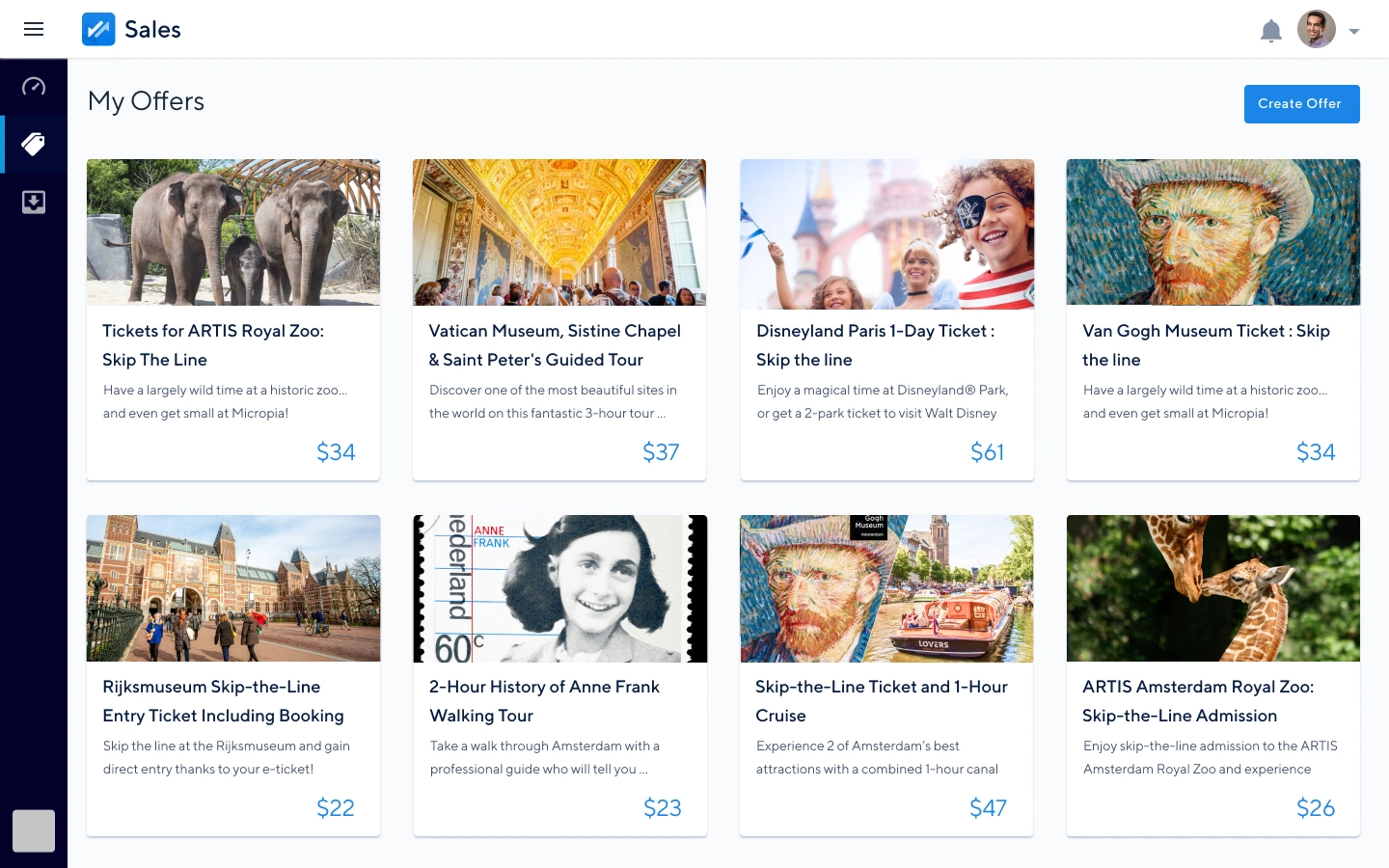Click 'Take a walk through Amsterdam' description
The image size is (1389, 868).
pyautogui.click(x=545, y=758)
